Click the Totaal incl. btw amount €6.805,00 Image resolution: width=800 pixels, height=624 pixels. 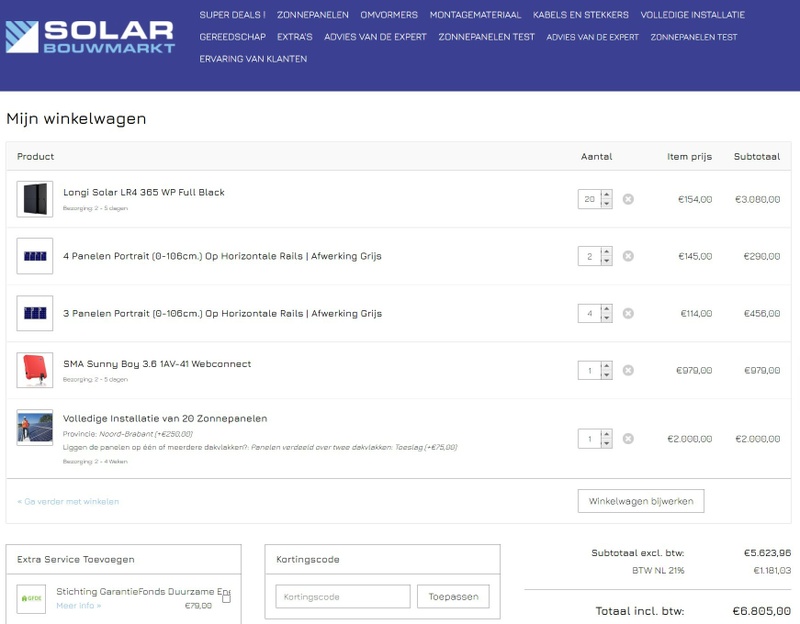(x=762, y=611)
